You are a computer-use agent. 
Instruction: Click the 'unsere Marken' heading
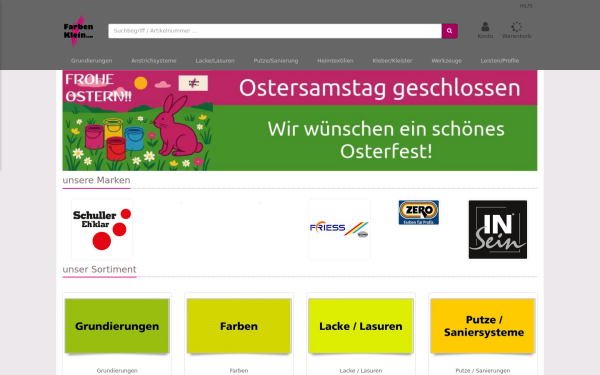coord(96,180)
